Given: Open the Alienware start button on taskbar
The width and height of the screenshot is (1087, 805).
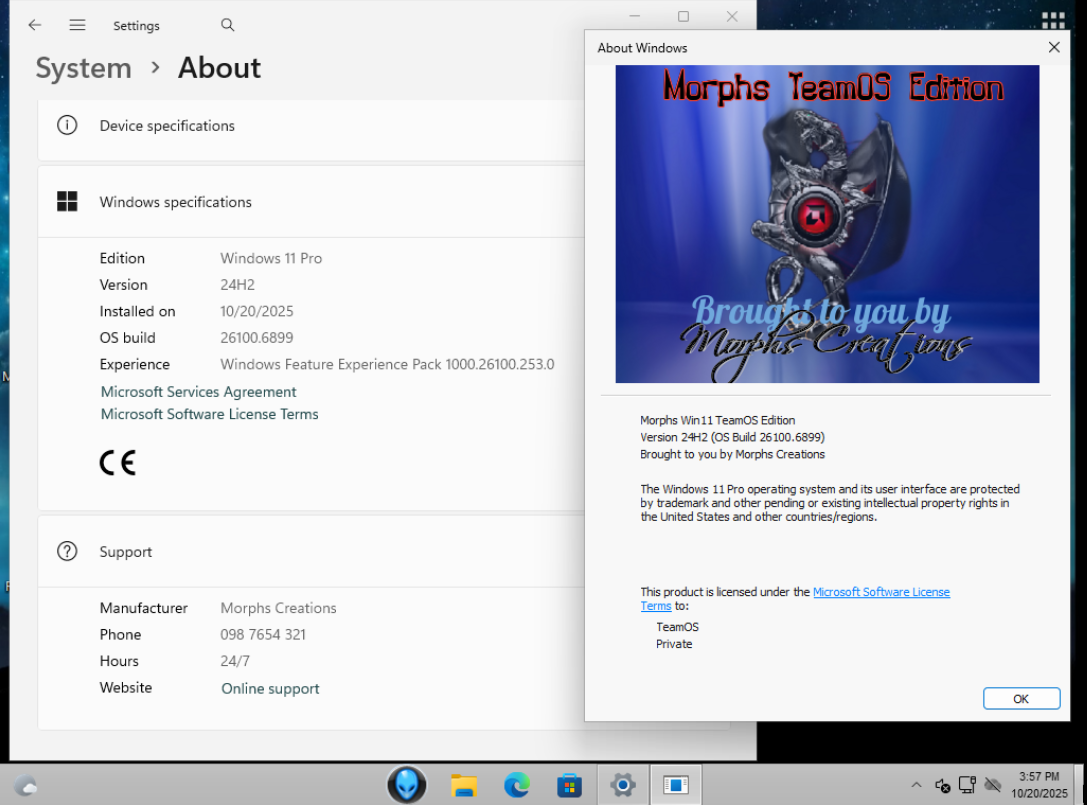Looking at the screenshot, I should [406, 785].
